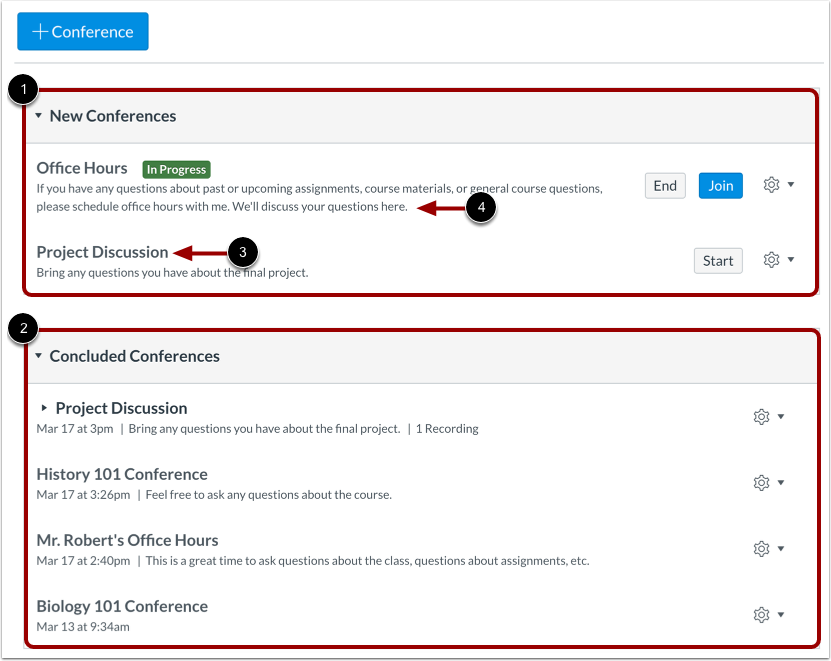The height and width of the screenshot is (661, 831).
Task: Open settings gear for new Project Discussion
Action: tap(770, 260)
